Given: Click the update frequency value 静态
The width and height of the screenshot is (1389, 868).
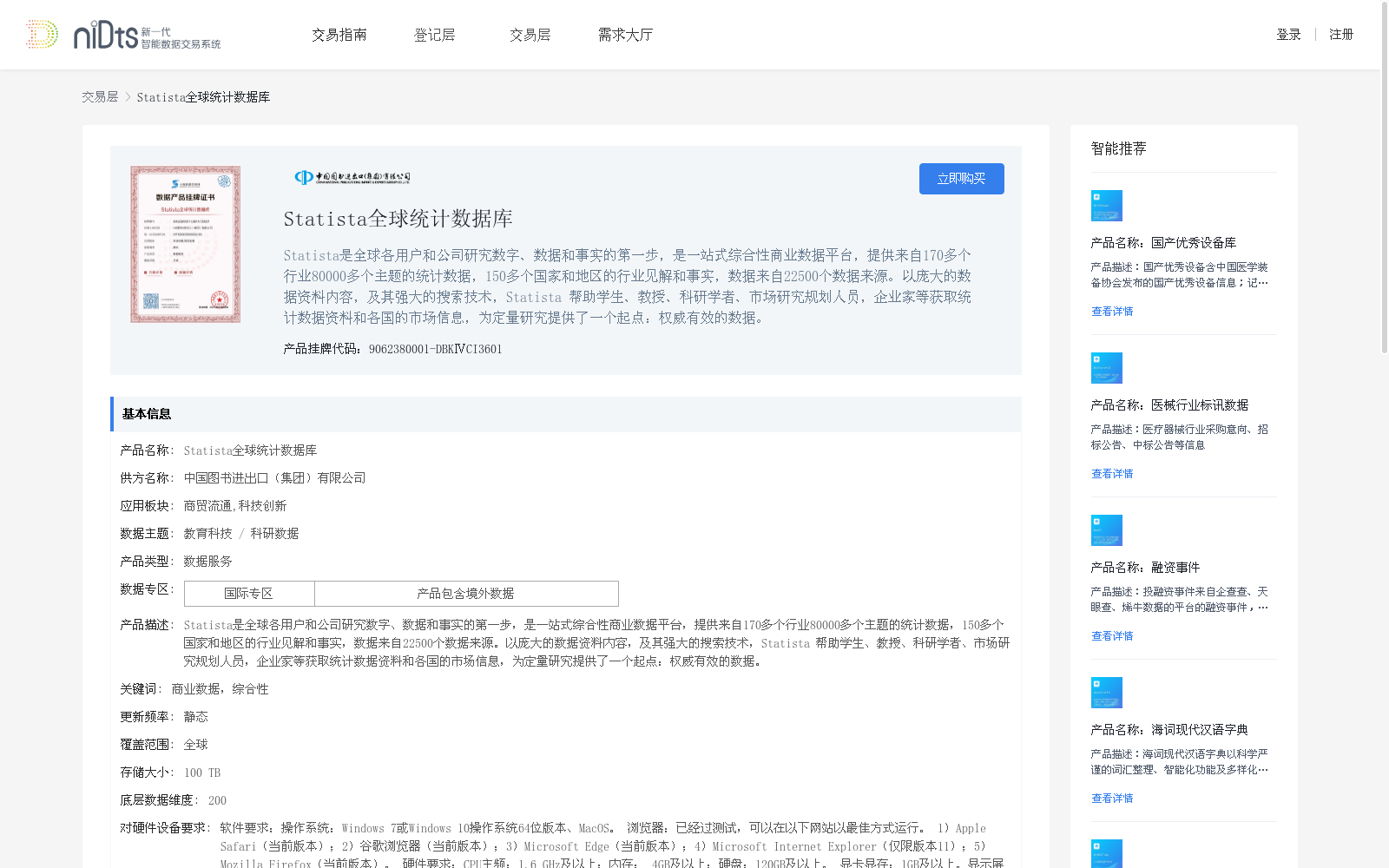Looking at the screenshot, I should pyautogui.click(x=195, y=717).
